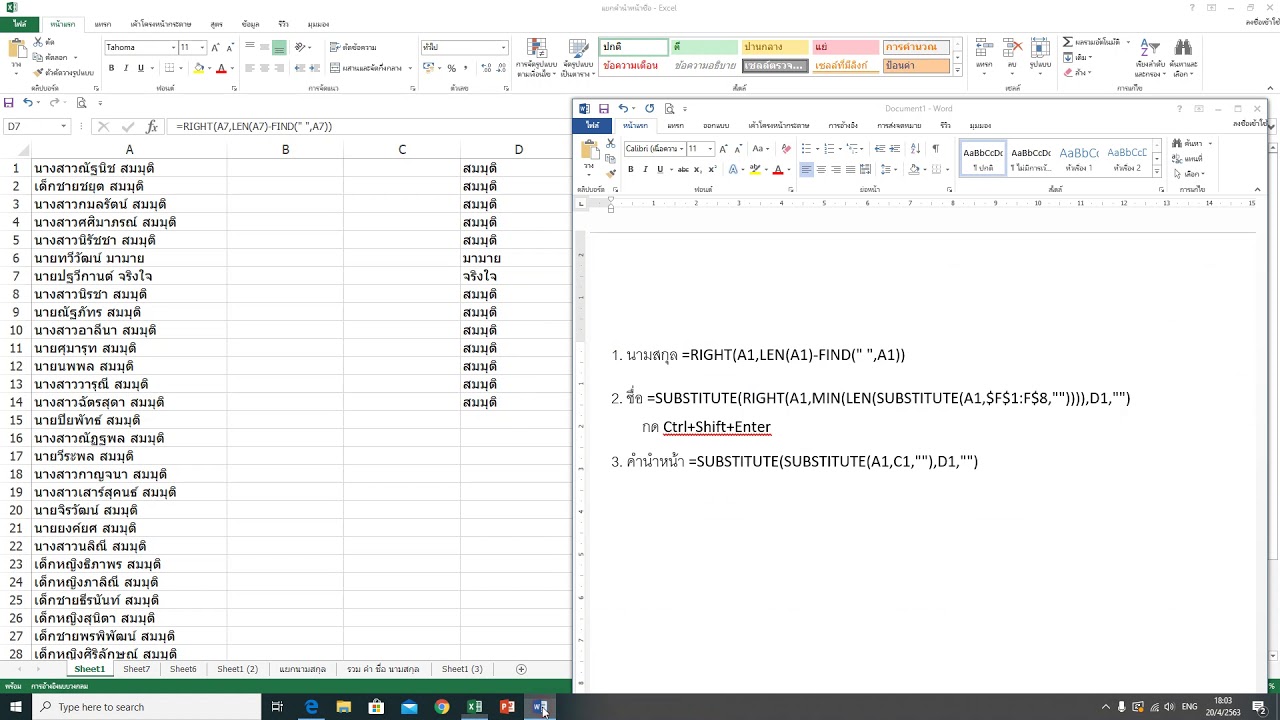Switch to Sheet7 worksheet tab
The height and width of the screenshot is (720, 1280).
coord(136,669)
